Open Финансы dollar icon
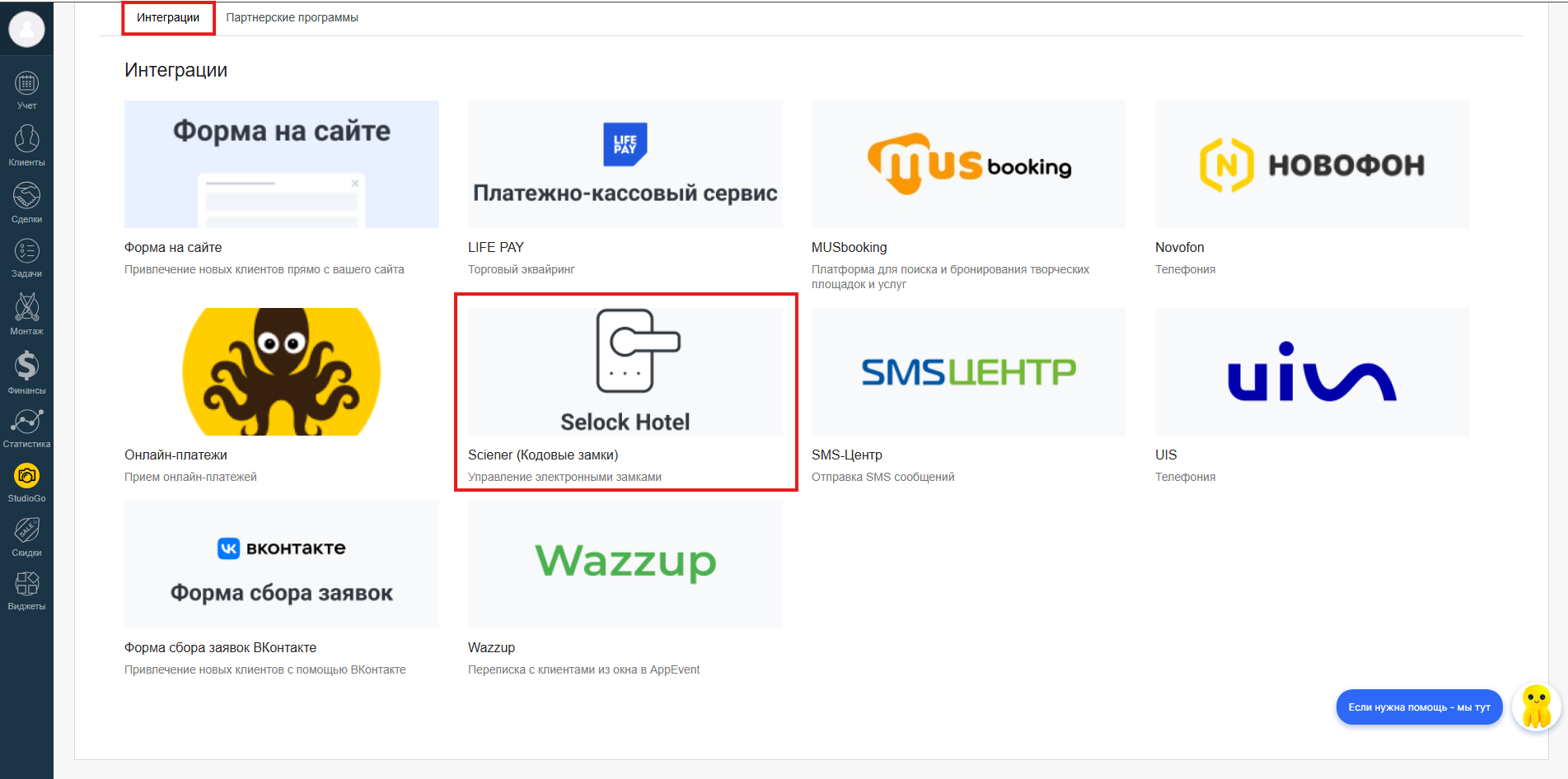Image resolution: width=1568 pixels, height=779 pixels. [26, 366]
